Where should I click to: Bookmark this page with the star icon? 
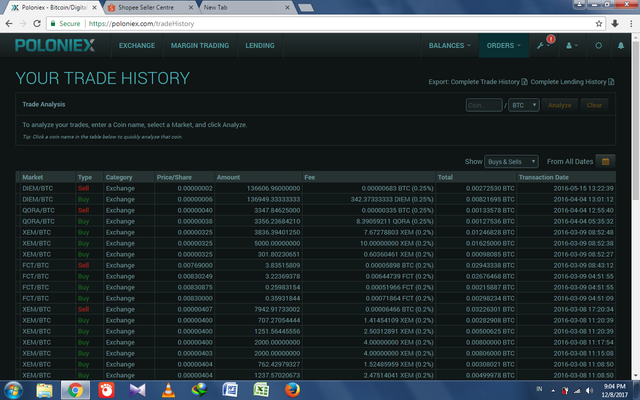click(x=599, y=23)
